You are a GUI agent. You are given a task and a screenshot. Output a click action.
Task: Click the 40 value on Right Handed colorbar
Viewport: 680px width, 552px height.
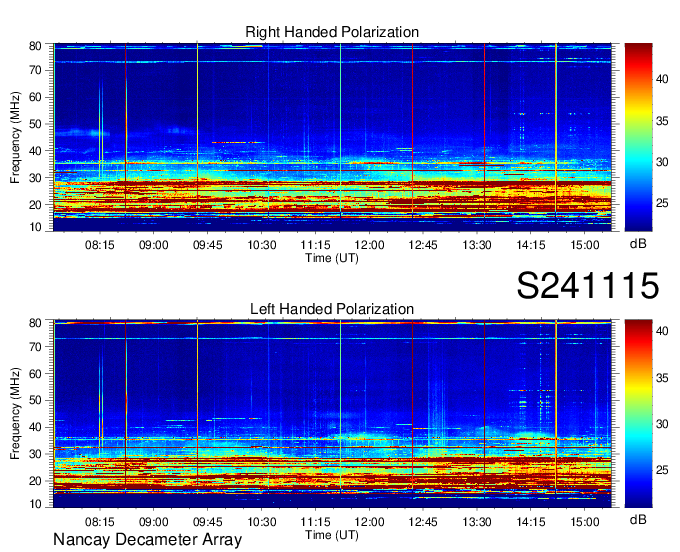(x=662, y=79)
